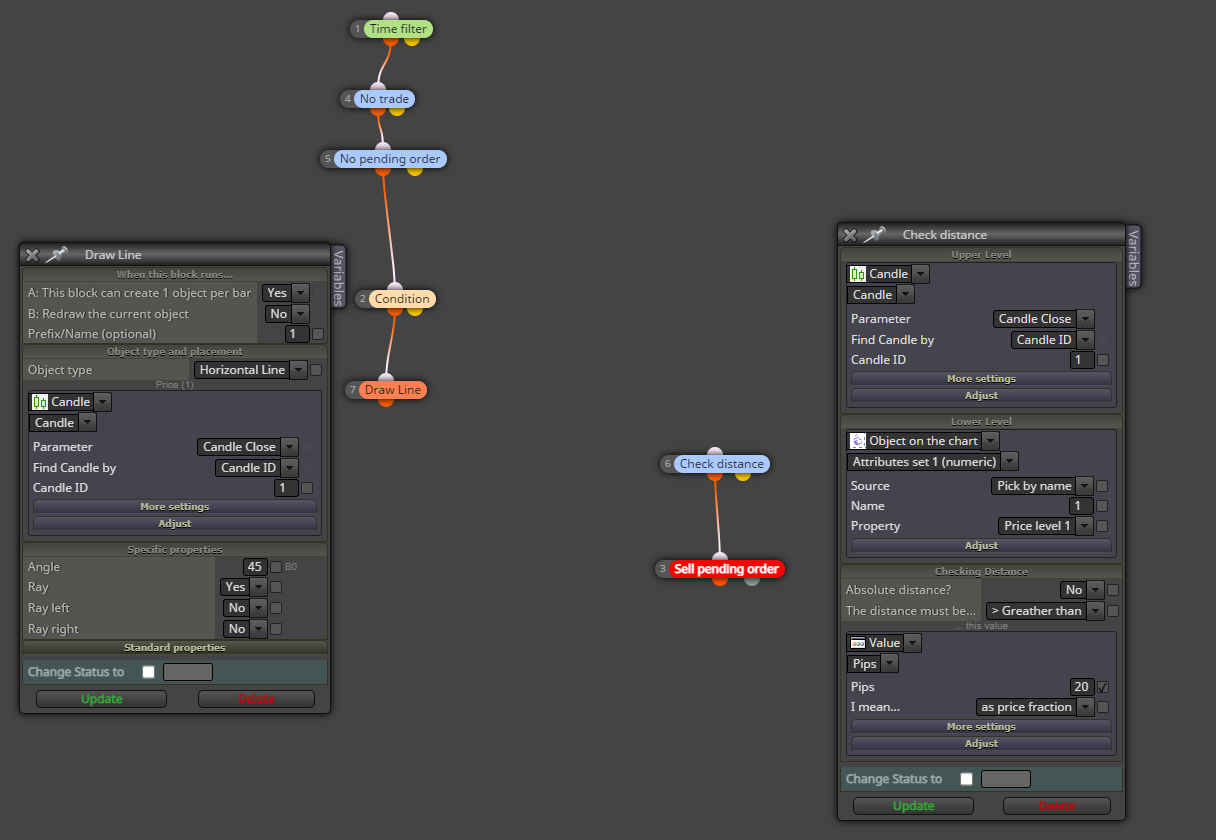Viewport: 1220px width, 840px height.
Task: Click Delete button in Check distance panel
Action: pyautogui.click(x=1057, y=806)
